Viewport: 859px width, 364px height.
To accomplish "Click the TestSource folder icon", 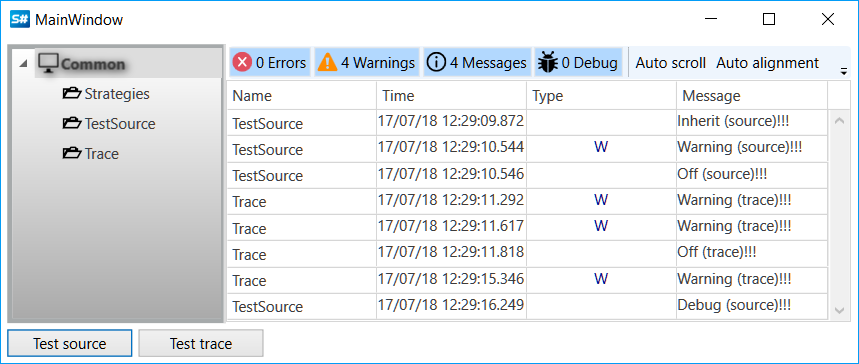I will pyautogui.click(x=72, y=124).
